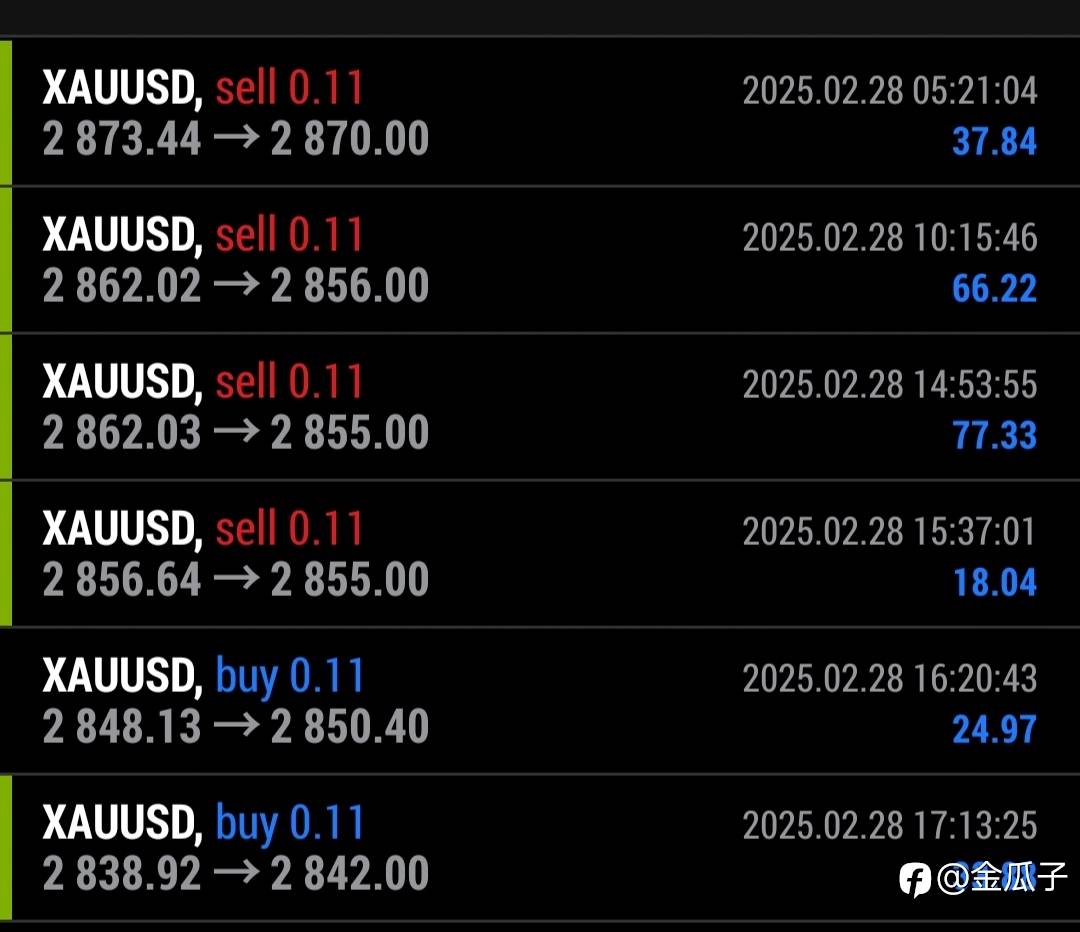The width and height of the screenshot is (1080, 932).
Task: Open the trade priced 2 862.03 → 2 855.00
Action: [x=236, y=433]
